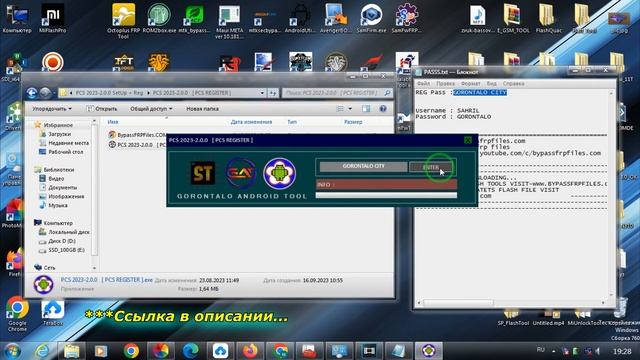Open the Вид menu in Notepad
Viewport: 640px width, 360px height.
pyautogui.click(x=491, y=83)
